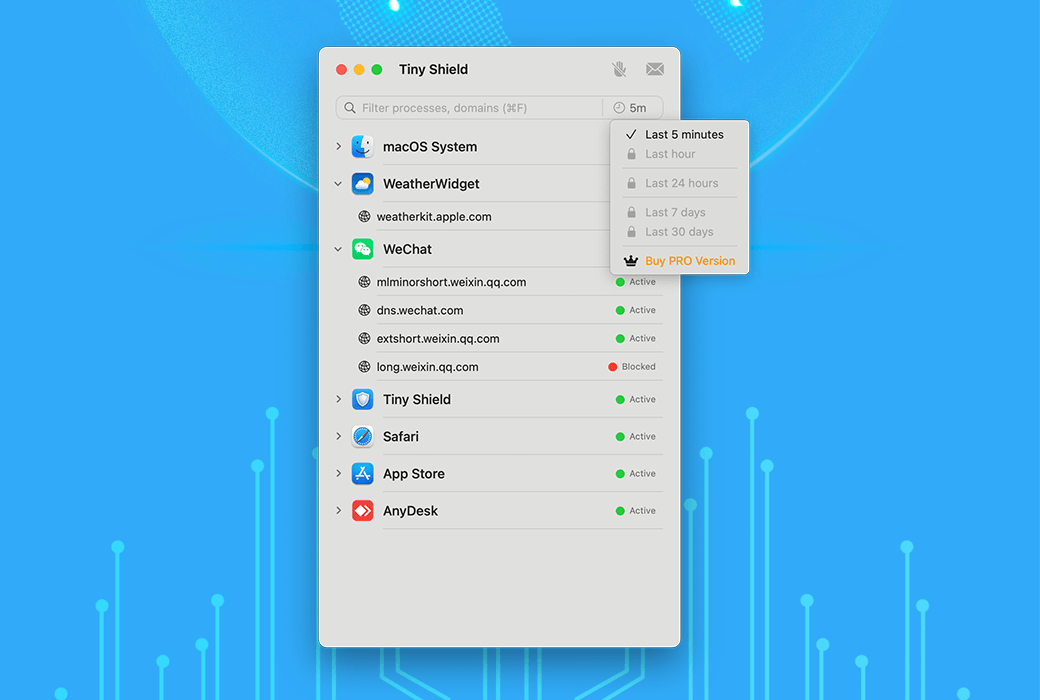Viewport: 1040px width, 700px height.
Task: Toggle Active status of Safari
Action: click(x=635, y=437)
